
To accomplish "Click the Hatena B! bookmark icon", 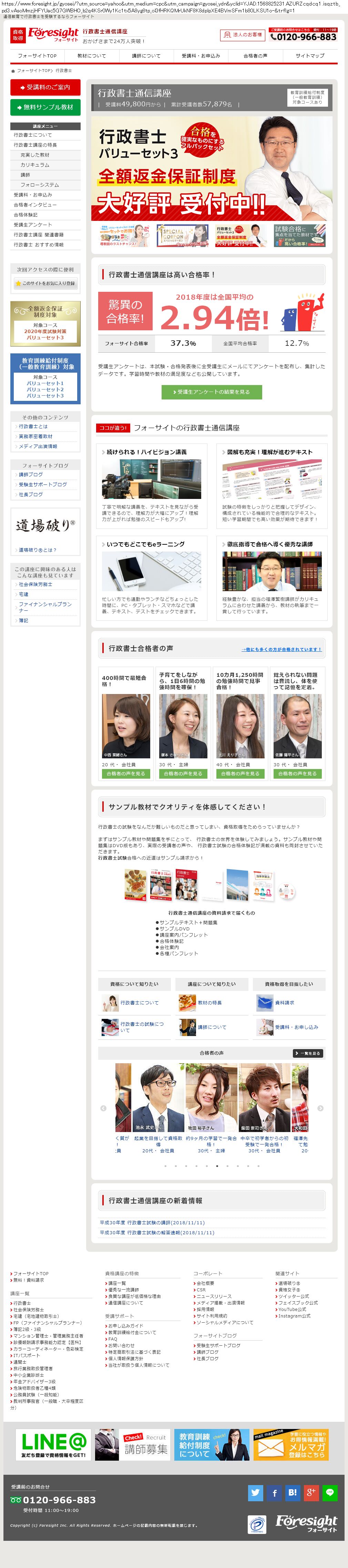I will 293,1493.
